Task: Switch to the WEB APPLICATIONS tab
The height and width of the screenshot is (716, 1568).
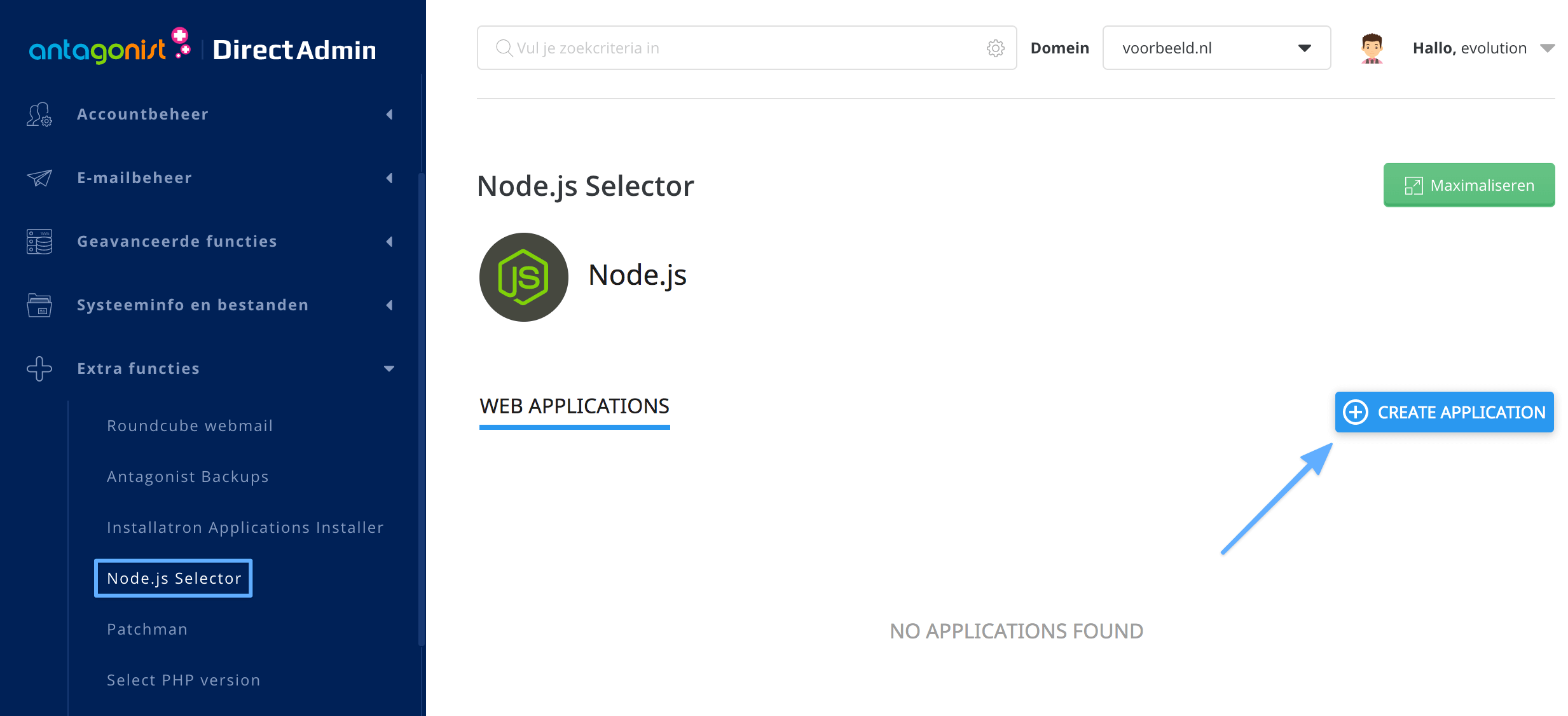Action: coord(575,407)
